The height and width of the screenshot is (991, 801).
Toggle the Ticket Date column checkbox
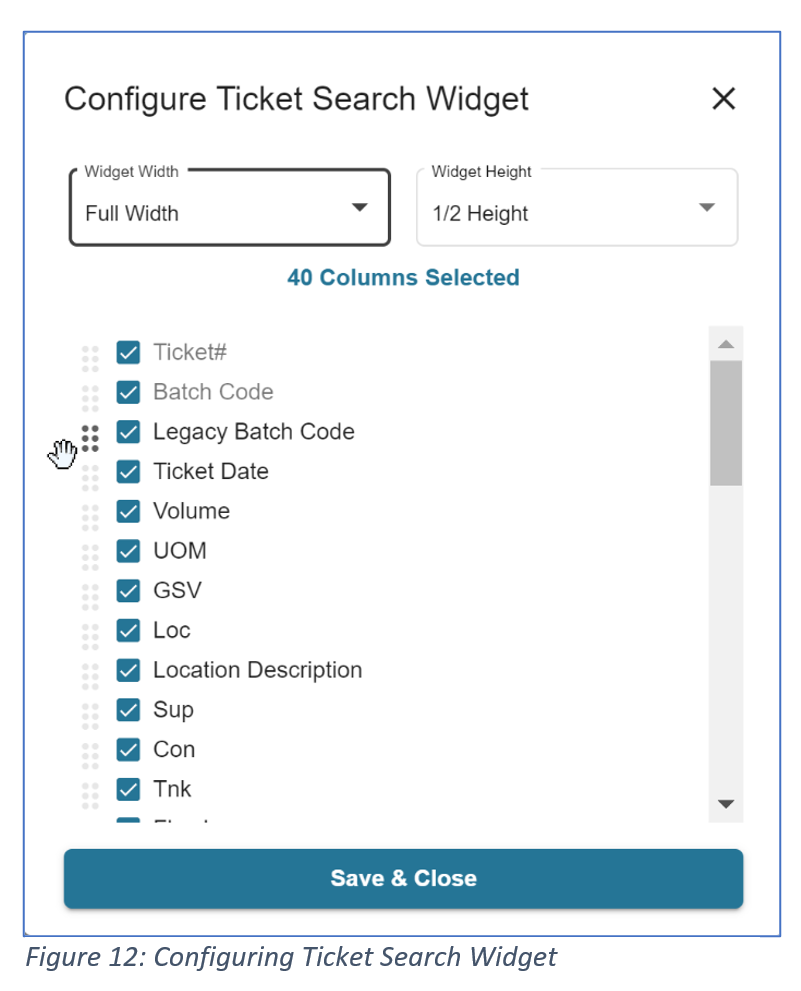tap(128, 472)
